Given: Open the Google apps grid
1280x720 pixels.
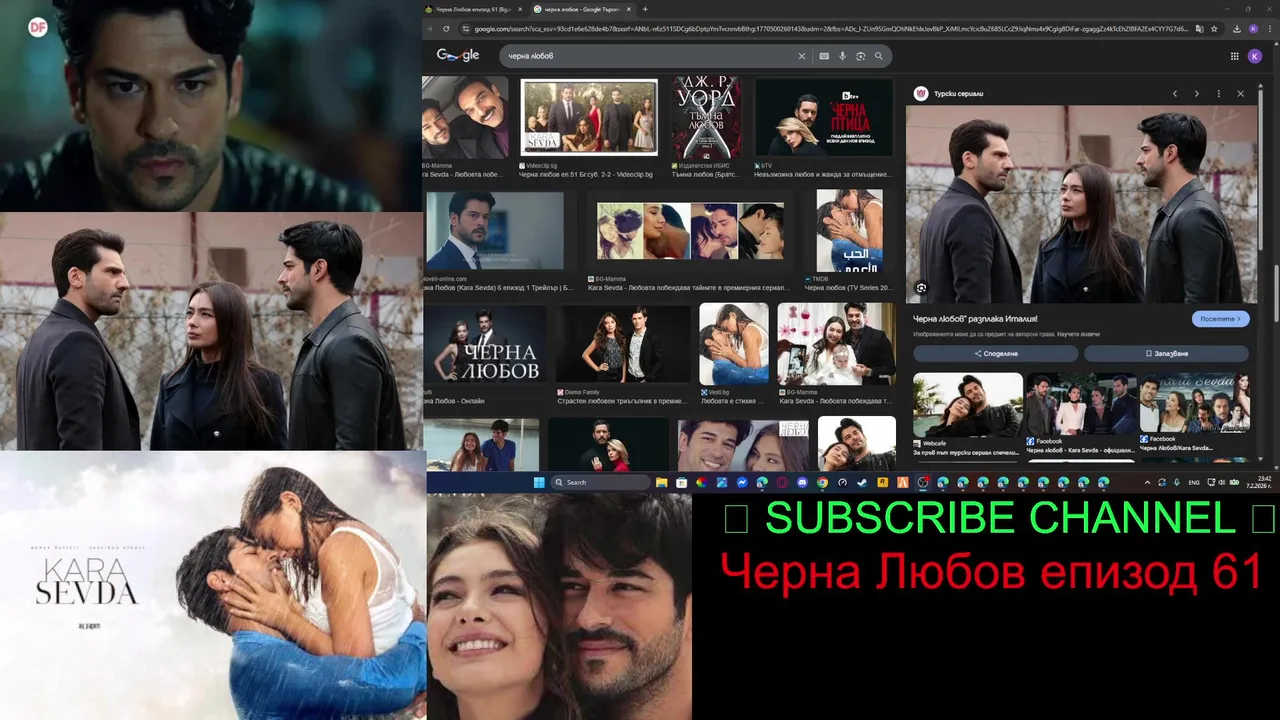Looking at the screenshot, I should (x=1234, y=56).
